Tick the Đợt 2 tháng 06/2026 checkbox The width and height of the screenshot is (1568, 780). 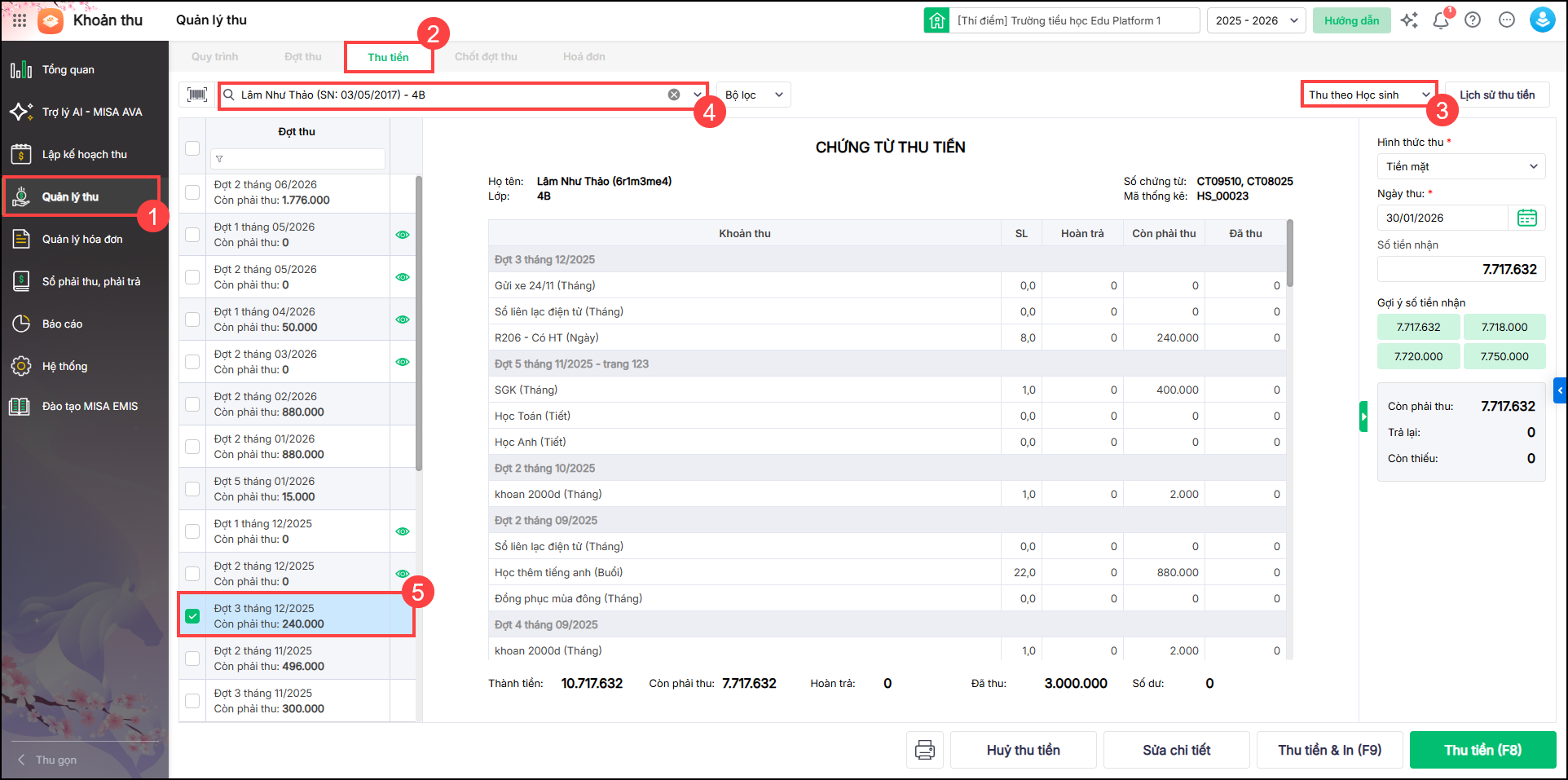192,192
